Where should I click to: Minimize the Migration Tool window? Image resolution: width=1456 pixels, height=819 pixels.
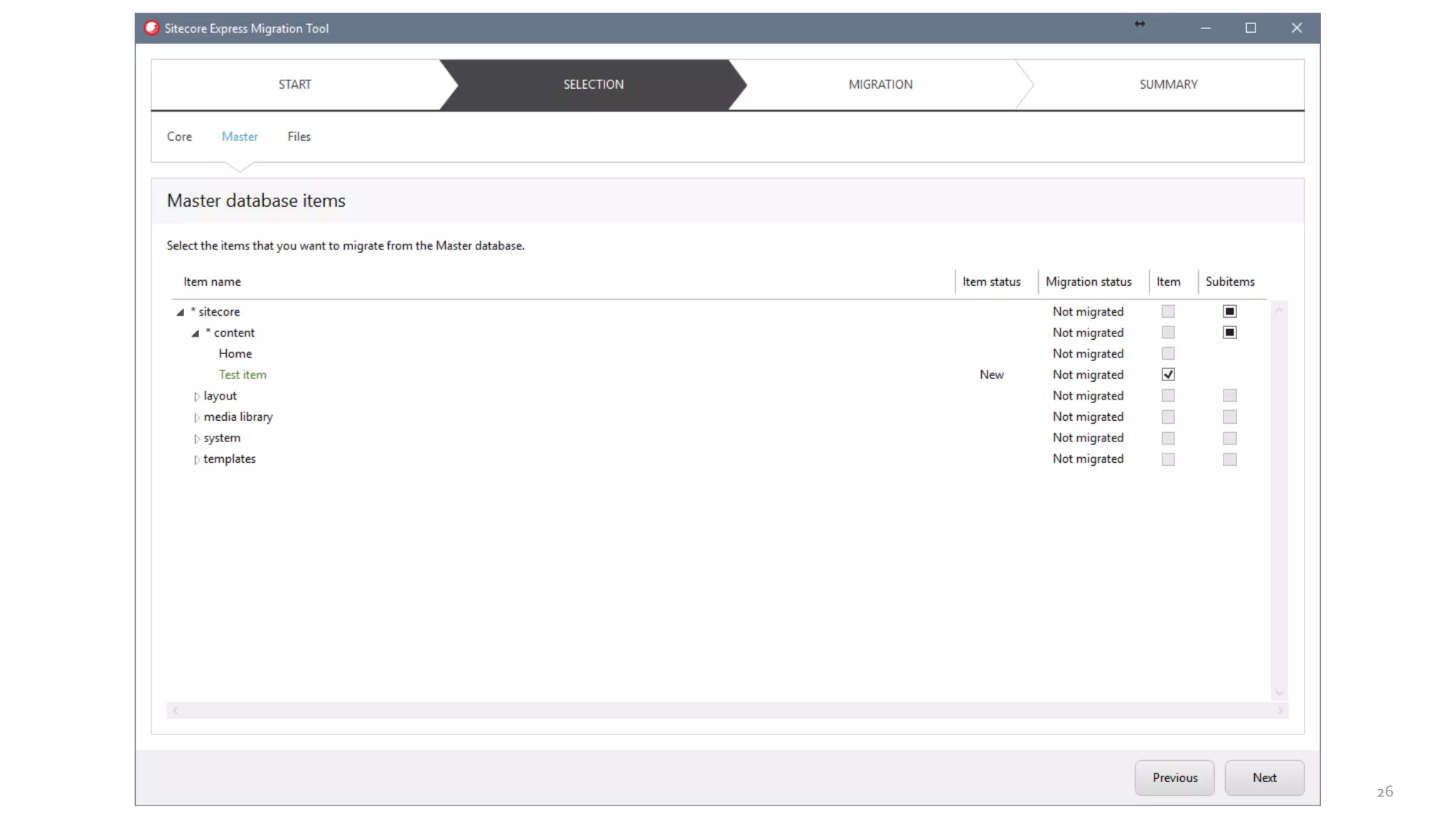pyautogui.click(x=1206, y=28)
